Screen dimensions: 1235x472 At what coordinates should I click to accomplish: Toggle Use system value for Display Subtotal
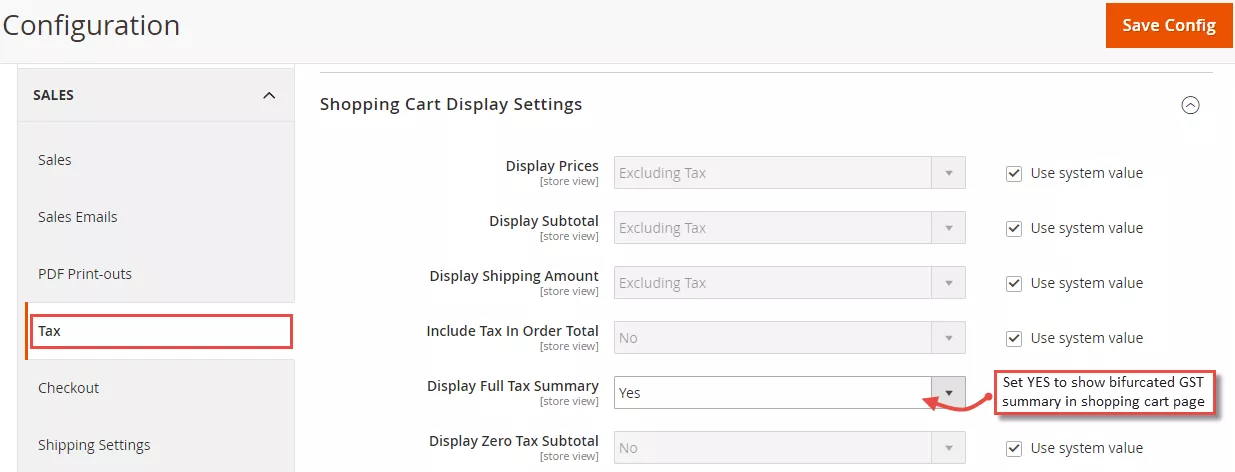coord(1013,228)
